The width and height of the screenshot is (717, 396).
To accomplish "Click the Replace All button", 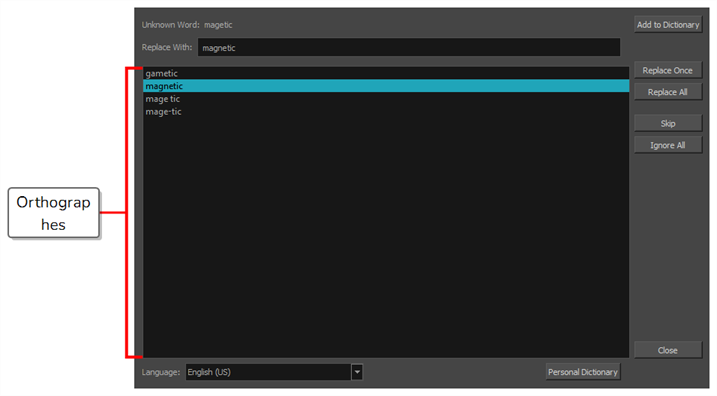I will pyautogui.click(x=668, y=92).
